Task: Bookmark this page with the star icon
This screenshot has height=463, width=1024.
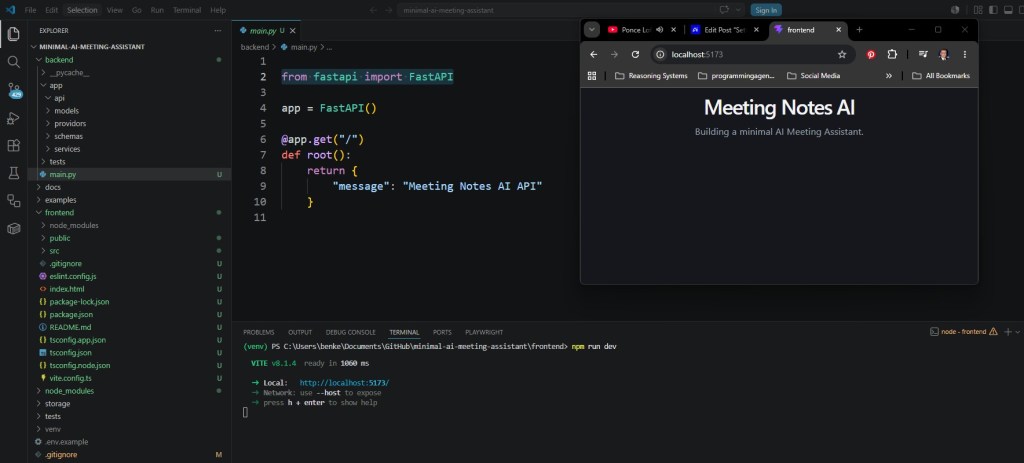Action: click(842, 55)
